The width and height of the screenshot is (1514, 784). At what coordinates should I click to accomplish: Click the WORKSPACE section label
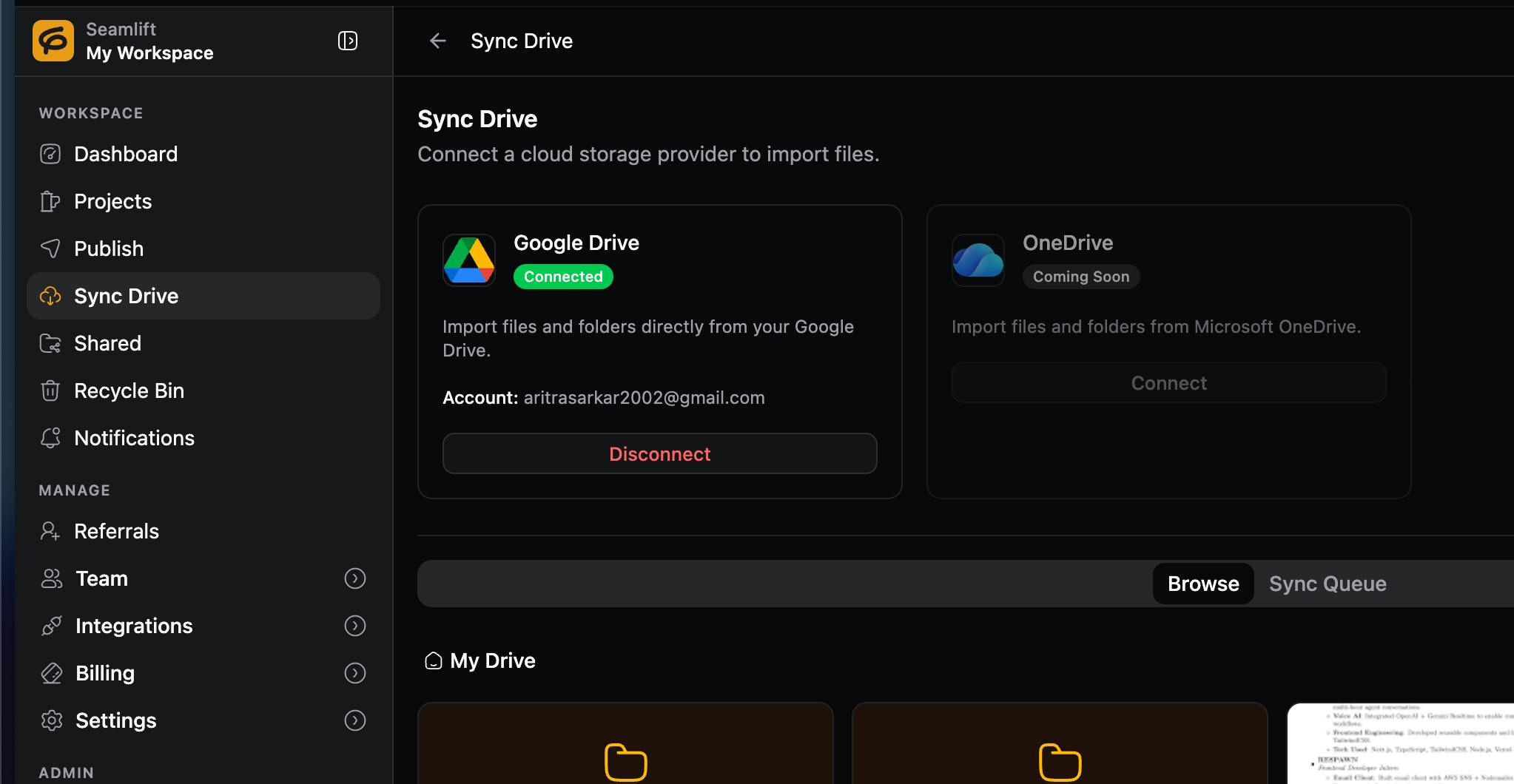click(91, 113)
